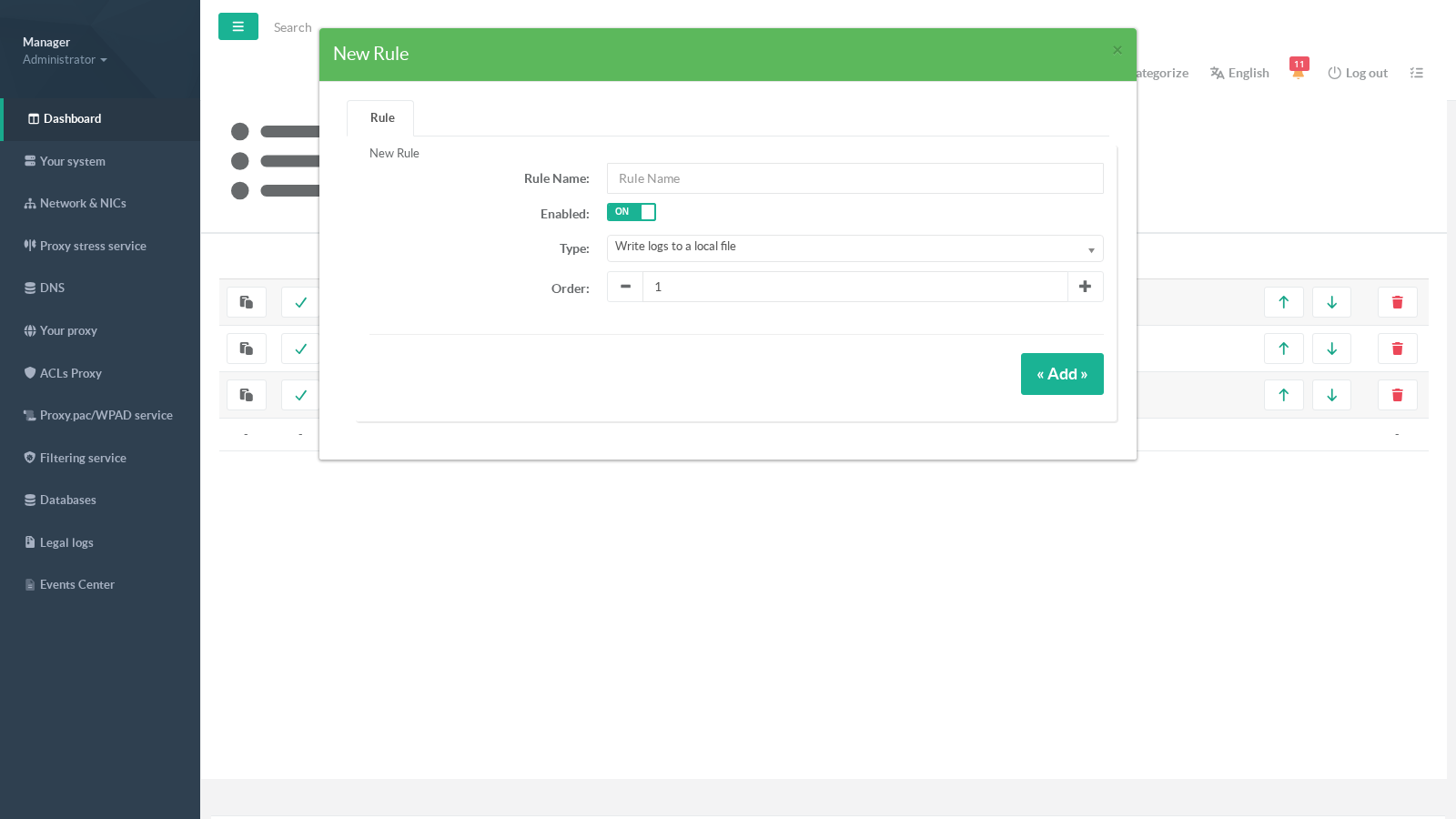Image resolution: width=1456 pixels, height=819 pixels.
Task: Open Legal logs section
Action: (x=100, y=542)
